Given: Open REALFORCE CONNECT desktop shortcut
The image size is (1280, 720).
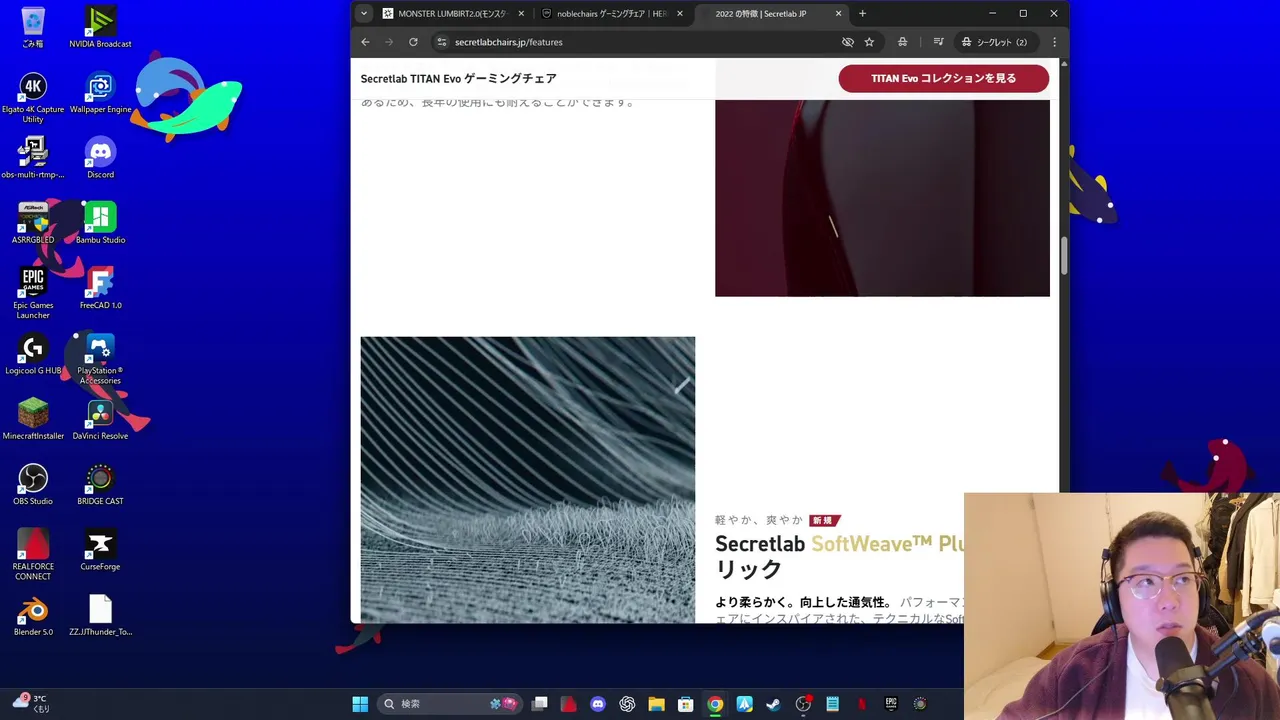Looking at the screenshot, I should coord(33,554).
